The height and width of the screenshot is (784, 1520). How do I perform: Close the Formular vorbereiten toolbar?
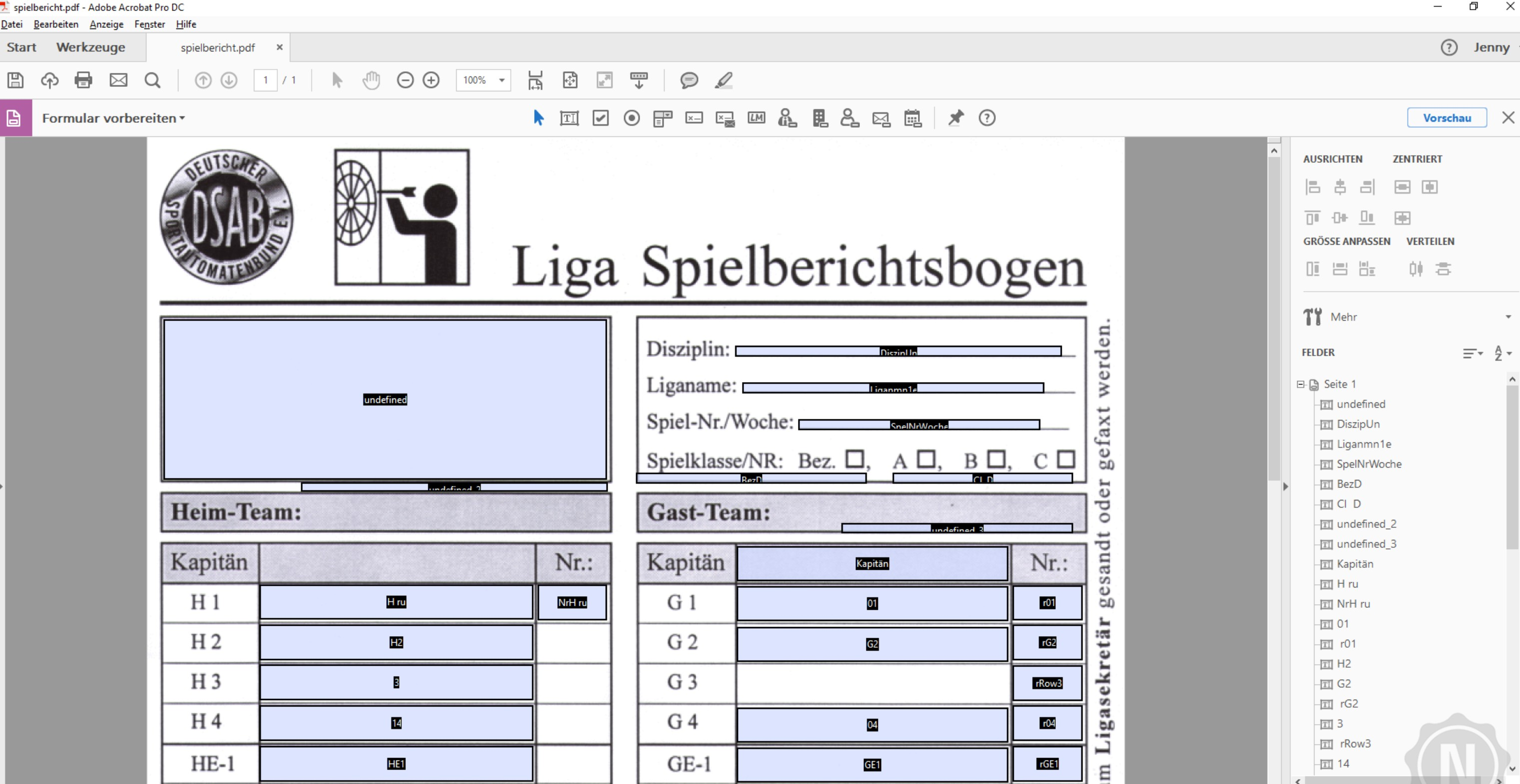point(1508,117)
